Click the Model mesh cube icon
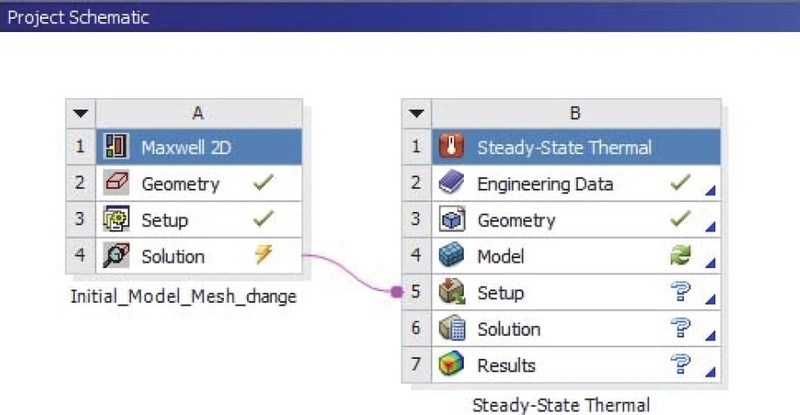 tap(451, 257)
